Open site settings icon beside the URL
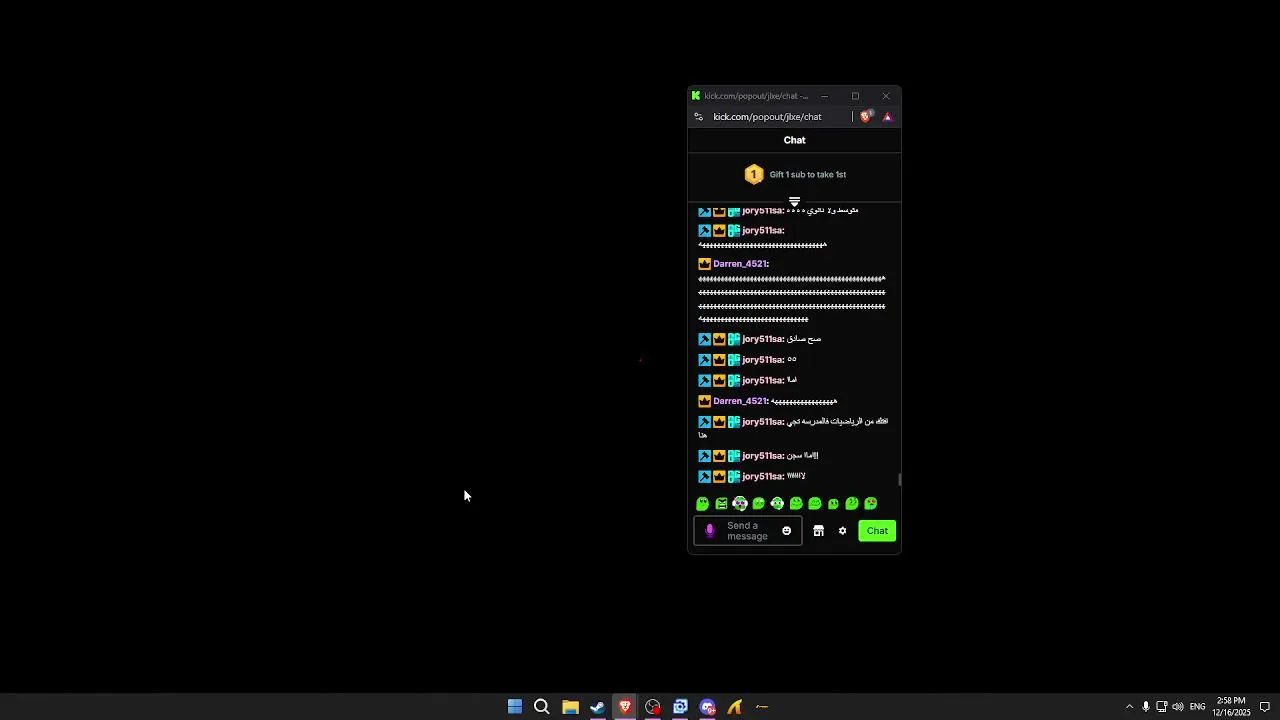The width and height of the screenshot is (1280, 720). click(698, 117)
